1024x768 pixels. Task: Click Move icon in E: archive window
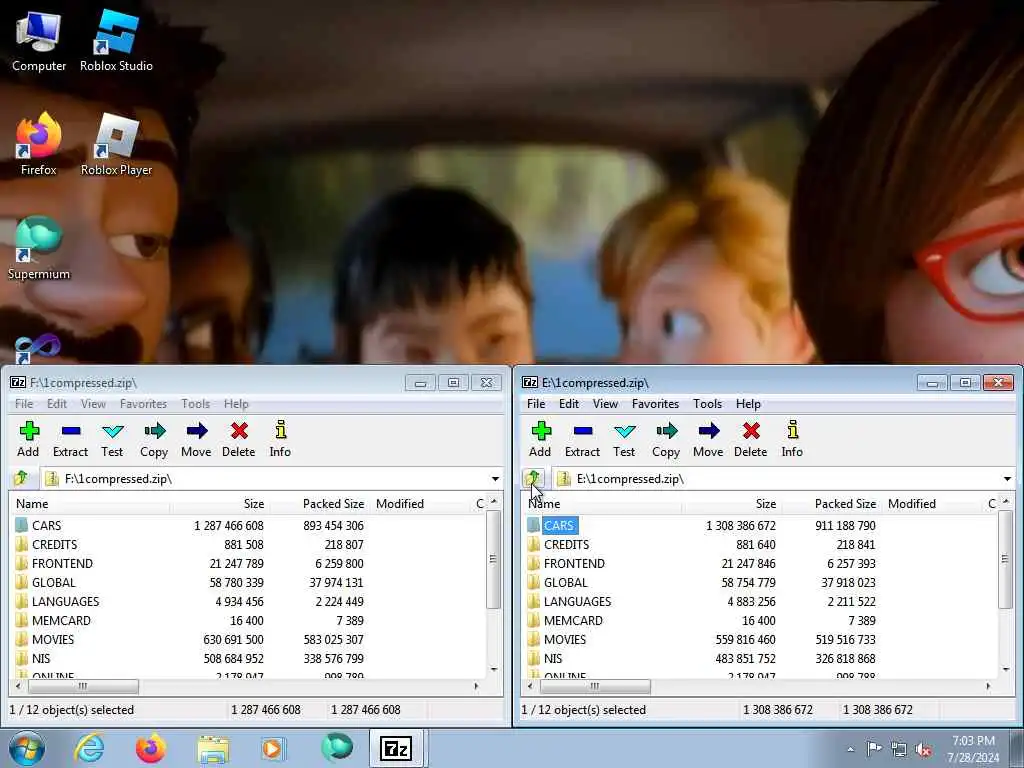click(708, 439)
